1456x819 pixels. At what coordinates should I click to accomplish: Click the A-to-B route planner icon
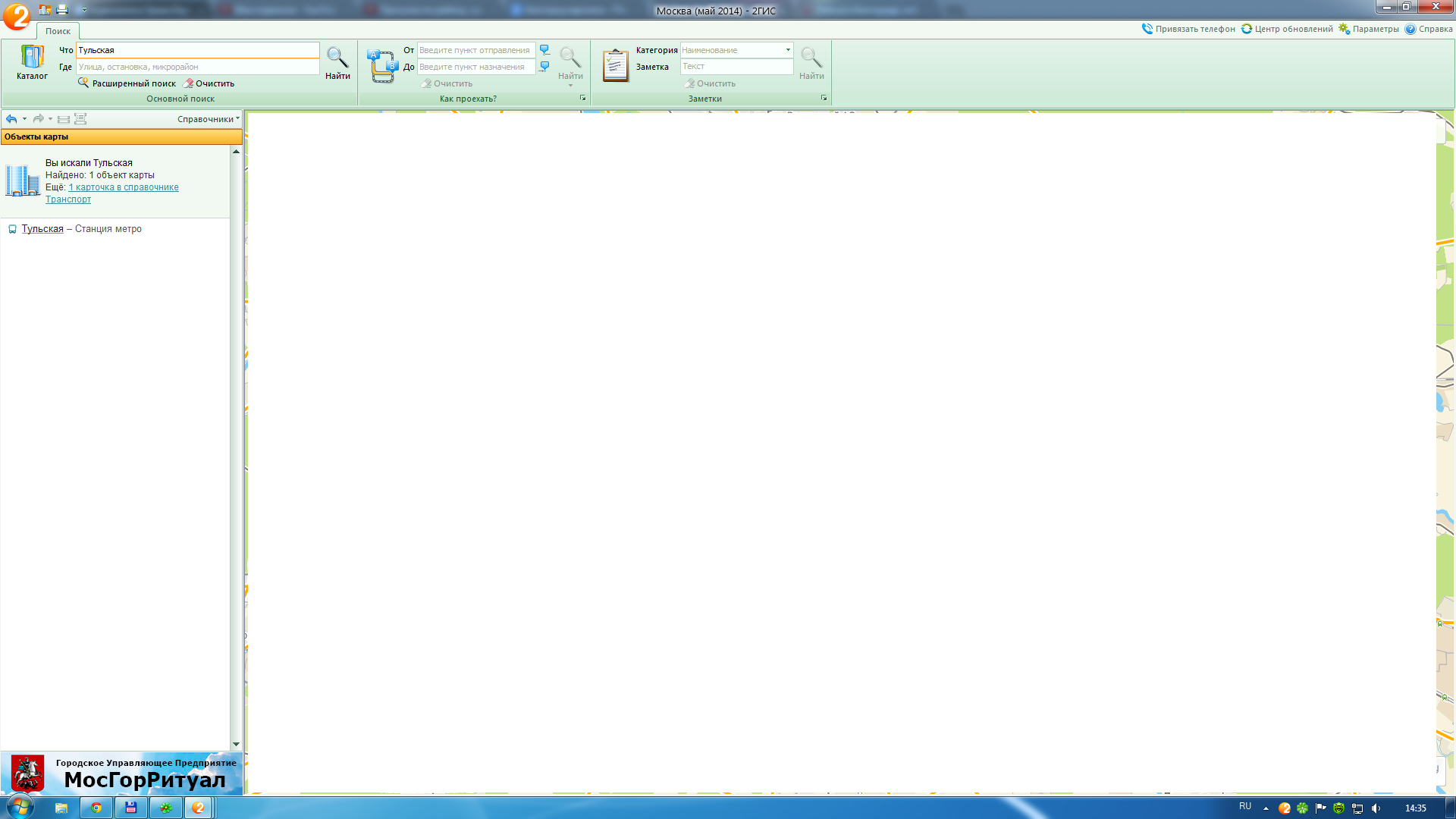pyautogui.click(x=382, y=66)
